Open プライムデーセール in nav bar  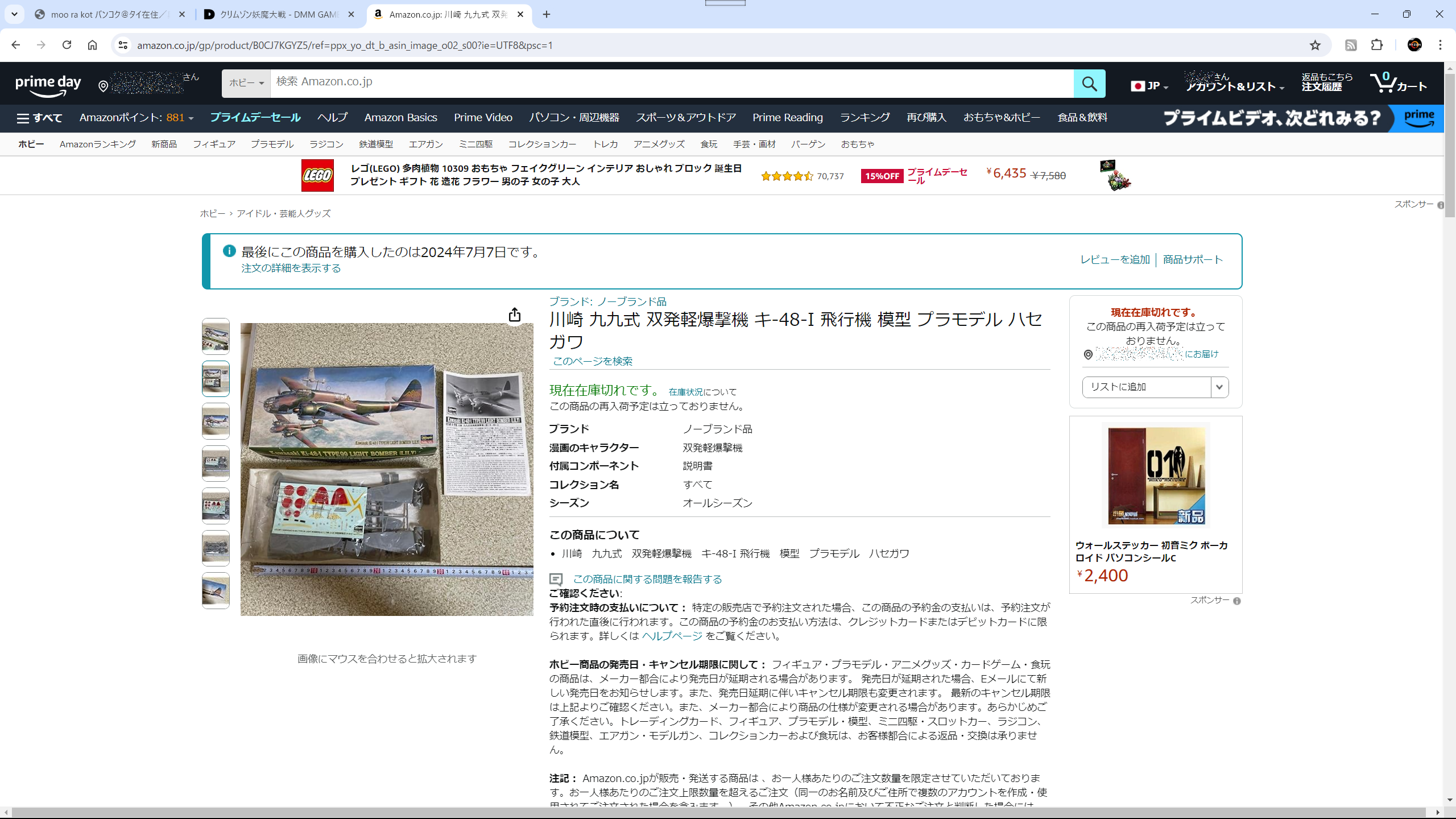[x=255, y=117]
